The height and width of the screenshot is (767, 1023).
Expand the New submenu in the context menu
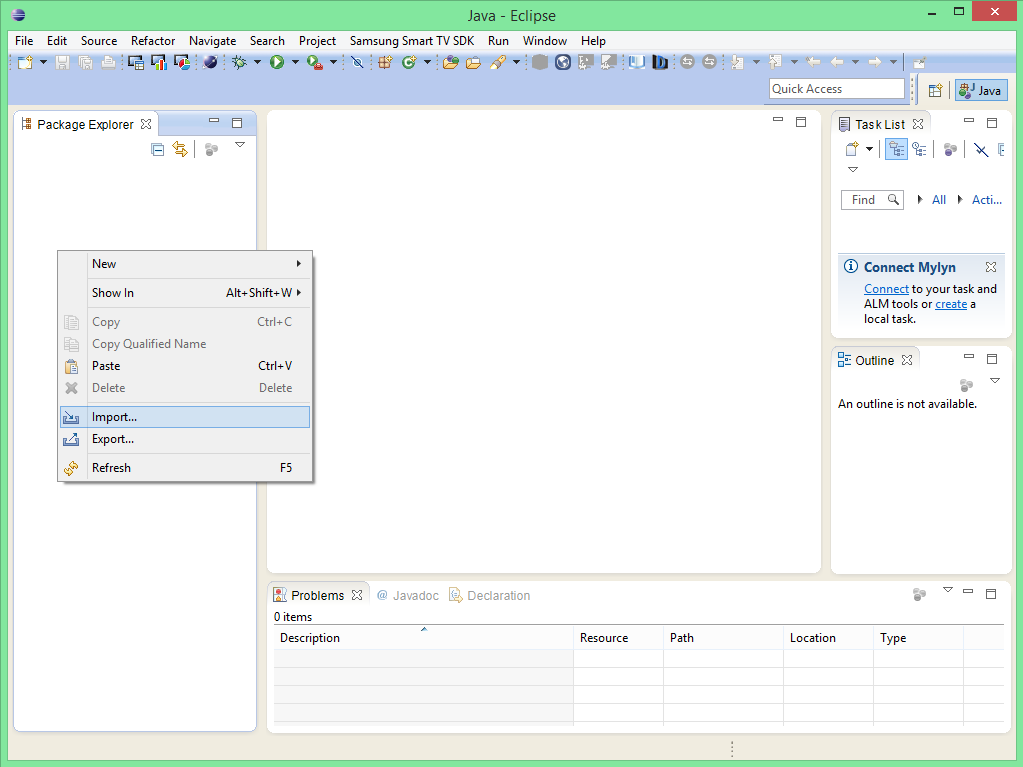tap(185, 263)
